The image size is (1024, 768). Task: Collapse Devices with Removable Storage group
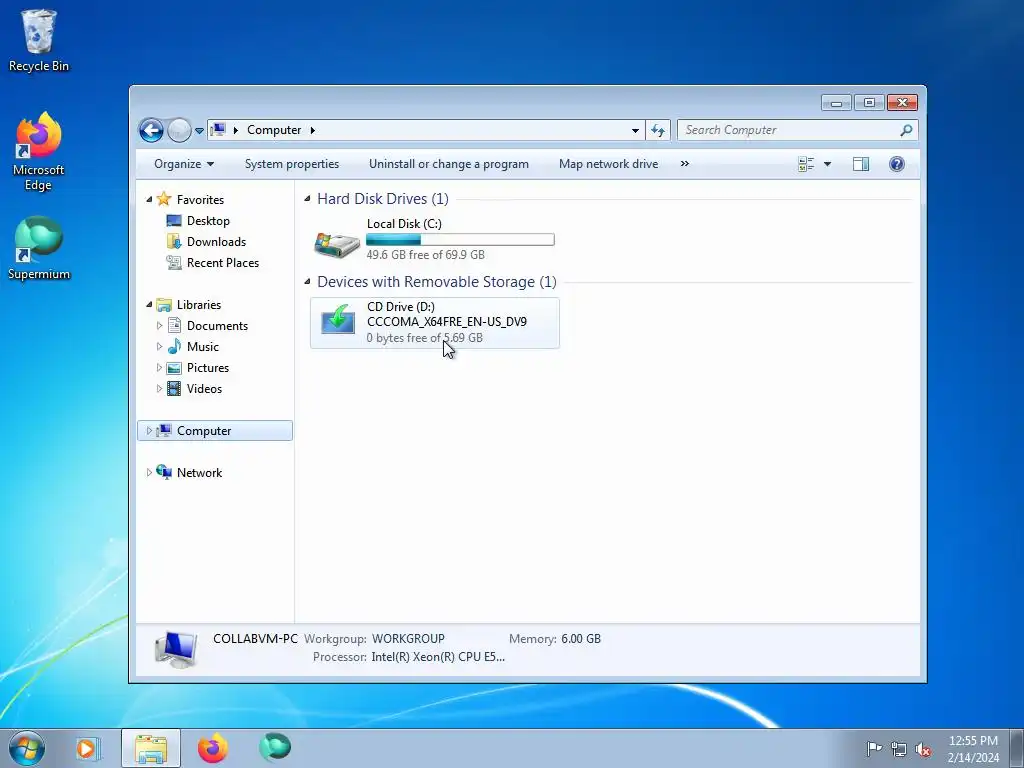pyautogui.click(x=307, y=281)
